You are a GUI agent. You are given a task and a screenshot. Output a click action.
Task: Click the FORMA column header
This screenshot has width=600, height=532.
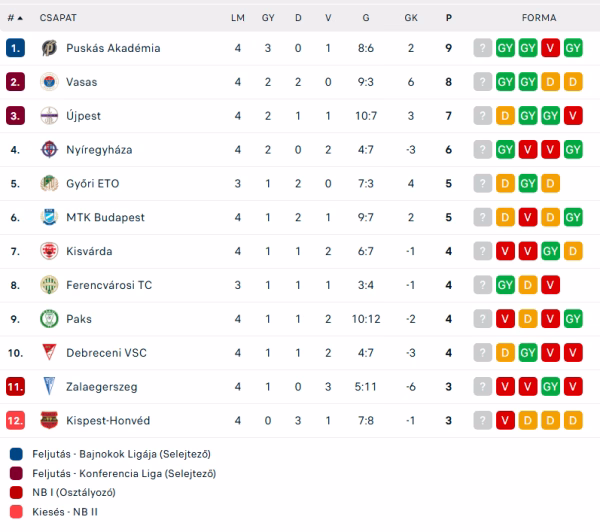pos(539,18)
